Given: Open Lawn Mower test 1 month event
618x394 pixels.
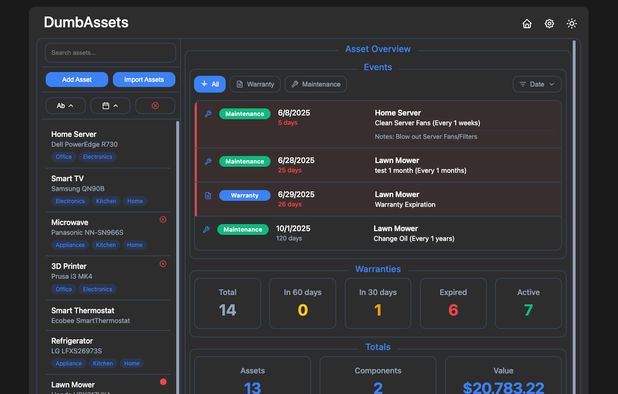Looking at the screenshot, I should point(378,165).
